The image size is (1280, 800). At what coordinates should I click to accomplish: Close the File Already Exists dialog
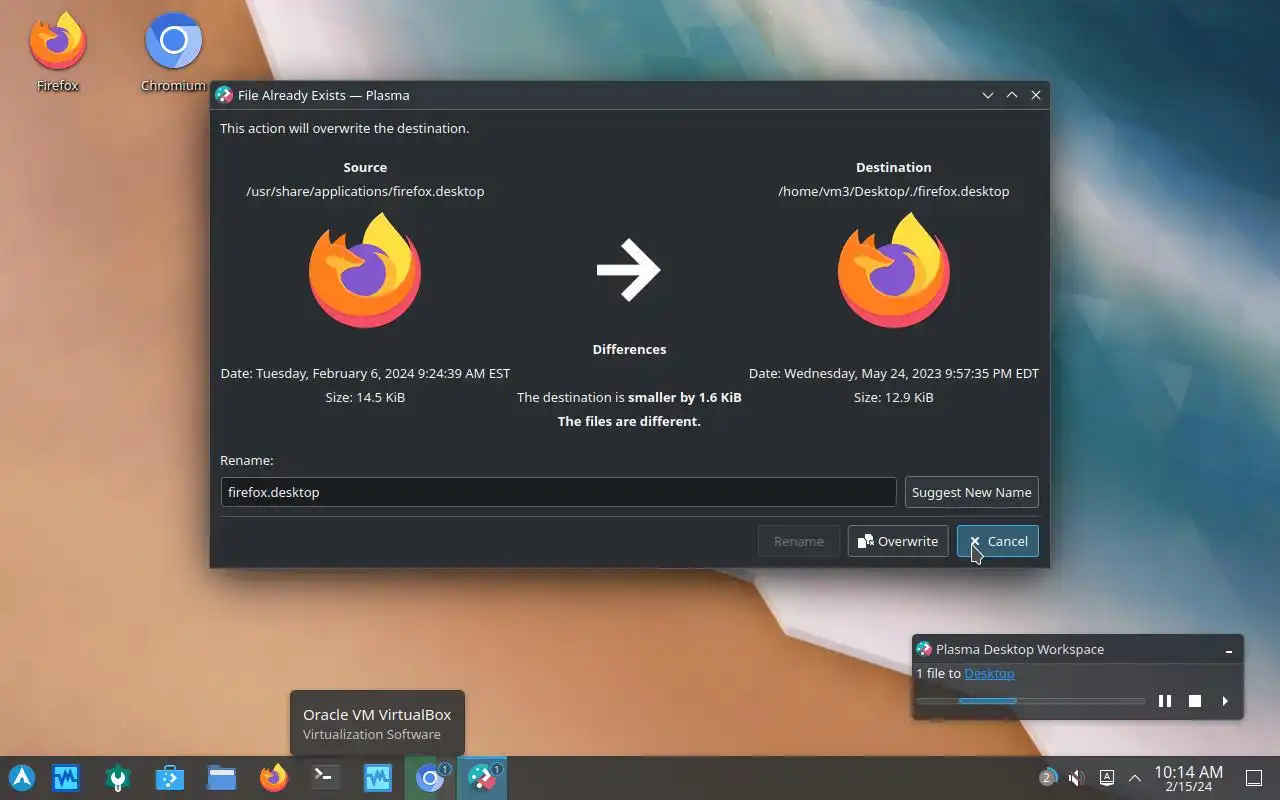coord(1036,95)
